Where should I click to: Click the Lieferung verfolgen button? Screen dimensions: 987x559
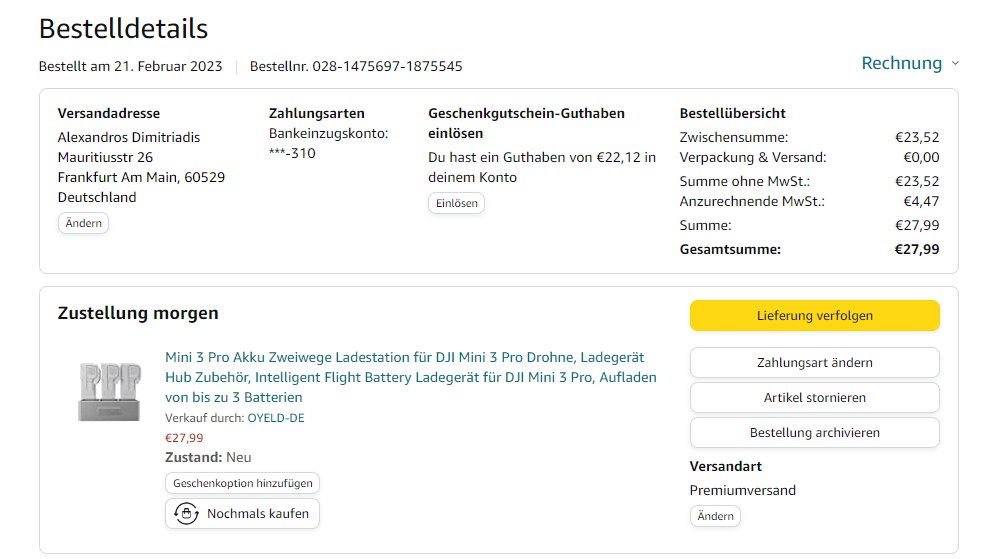[814, 315]
